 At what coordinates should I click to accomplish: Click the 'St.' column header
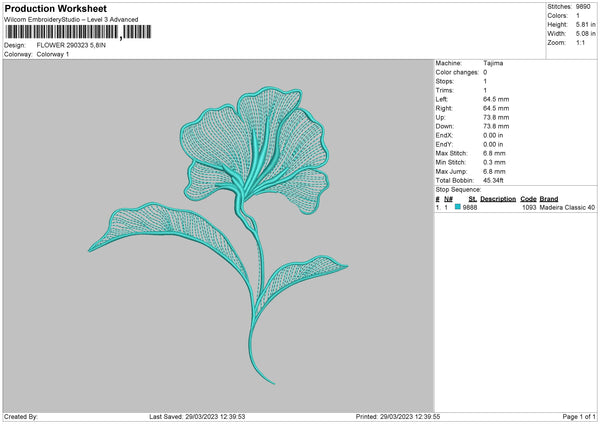473,199
